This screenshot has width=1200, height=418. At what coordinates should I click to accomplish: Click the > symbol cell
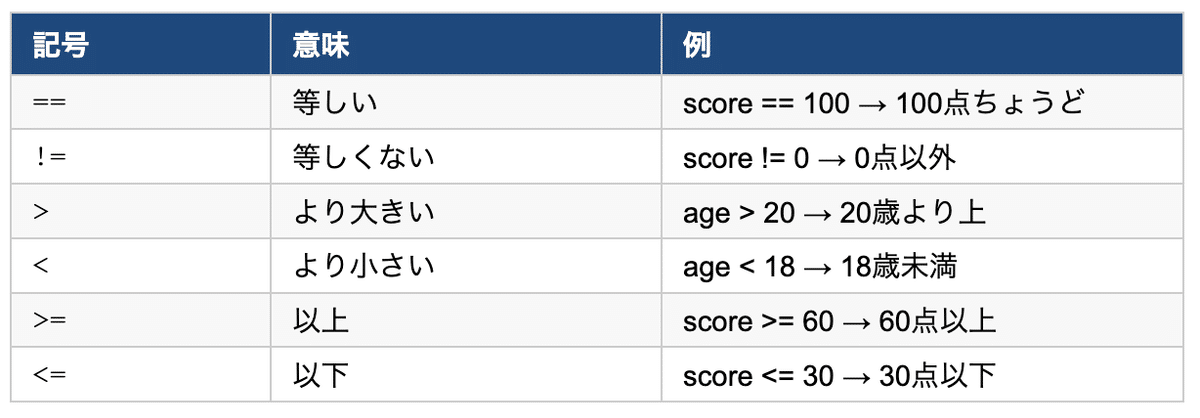[x=40, y=212]
